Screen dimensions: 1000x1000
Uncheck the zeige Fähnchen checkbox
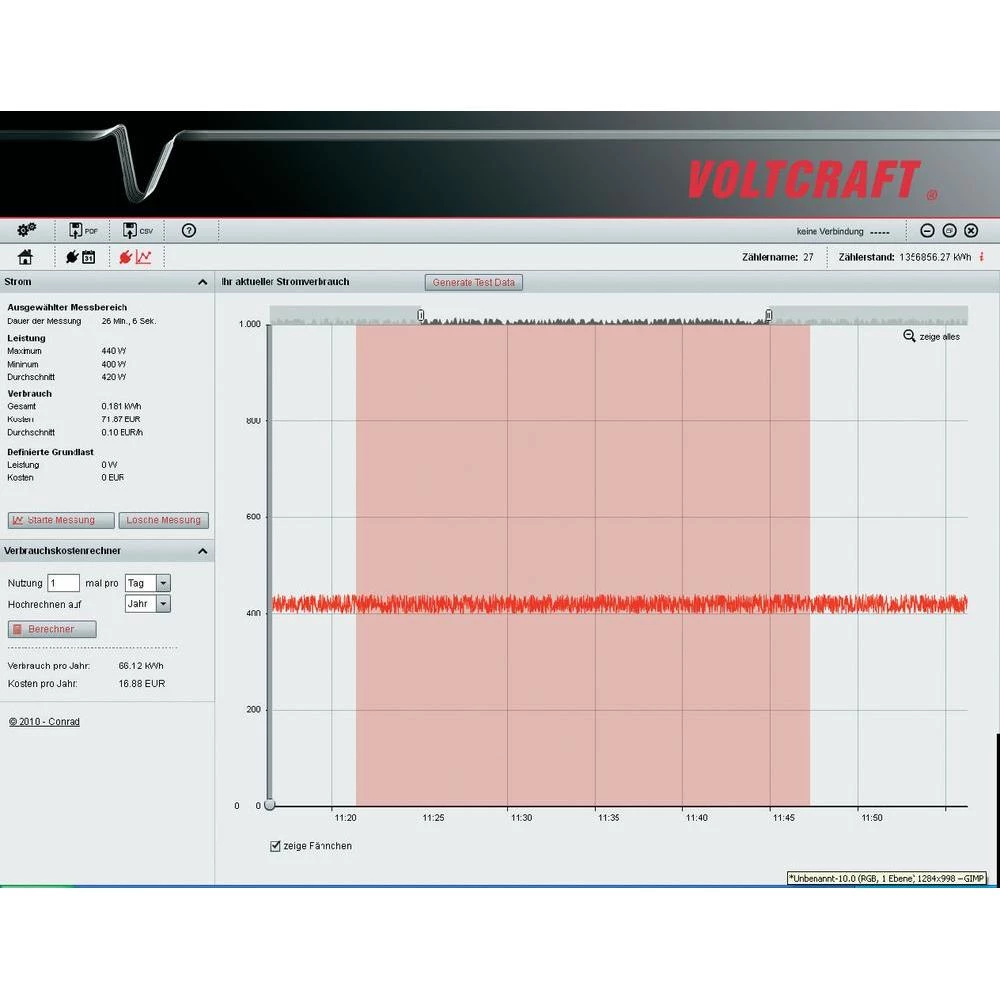pyautogui.click(x=276, y=846)
